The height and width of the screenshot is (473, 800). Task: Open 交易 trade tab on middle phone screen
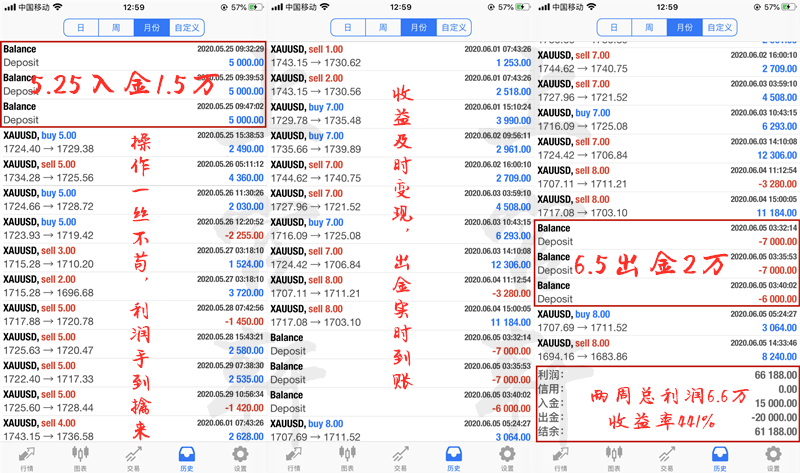click(x=400, y=459)
